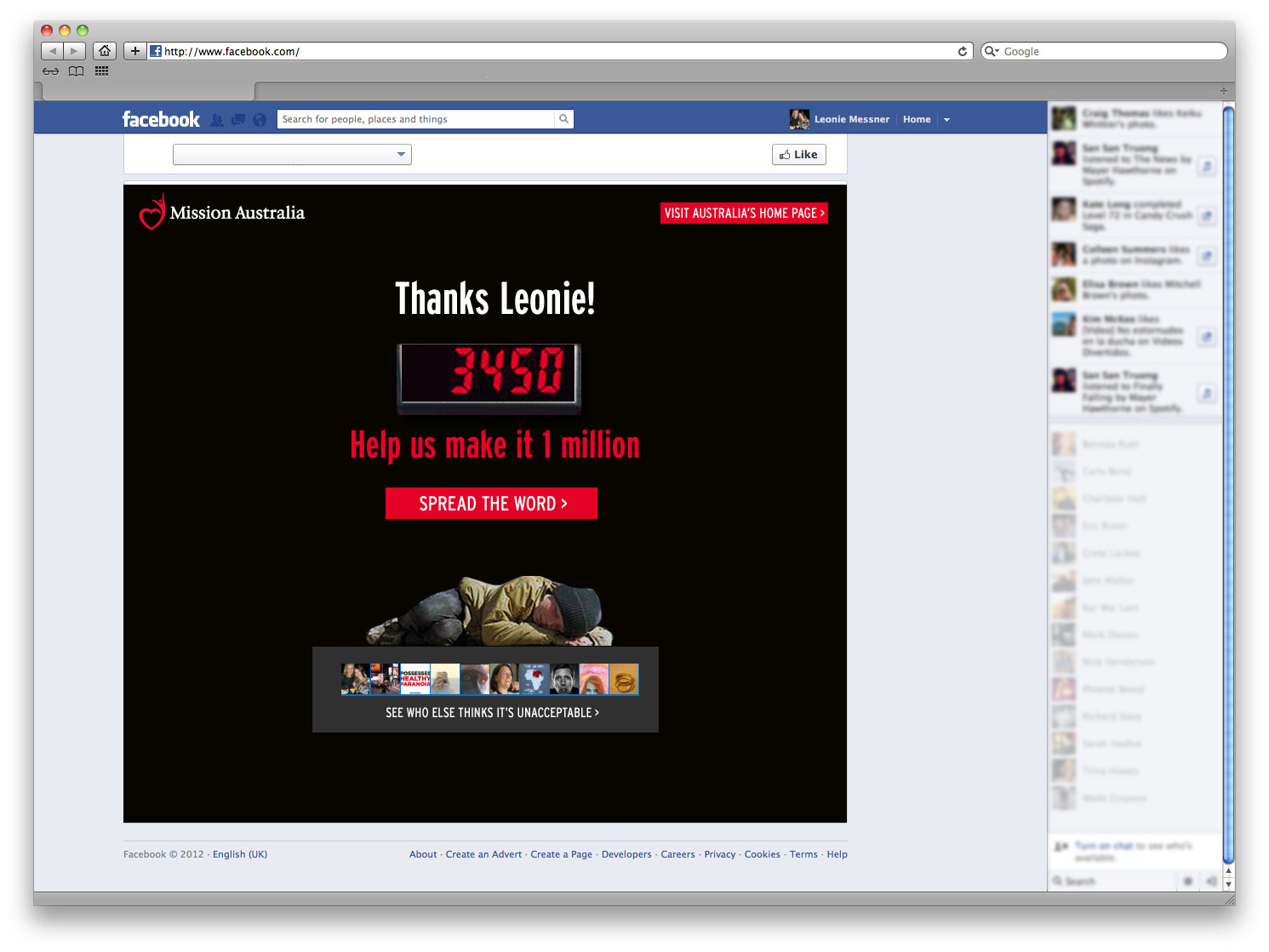The width and height of the screenshot is (1269, 952).
Task: Open a new tab with the tab bar plus
Action: point(1224,91)
